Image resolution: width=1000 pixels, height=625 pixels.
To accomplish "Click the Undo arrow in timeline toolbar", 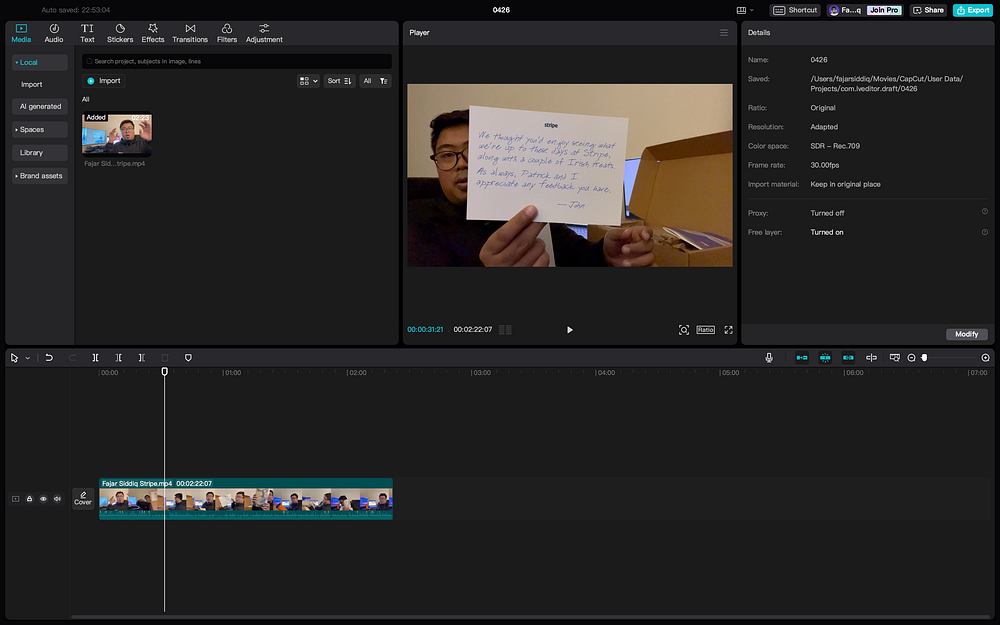I will pos(49,357).
